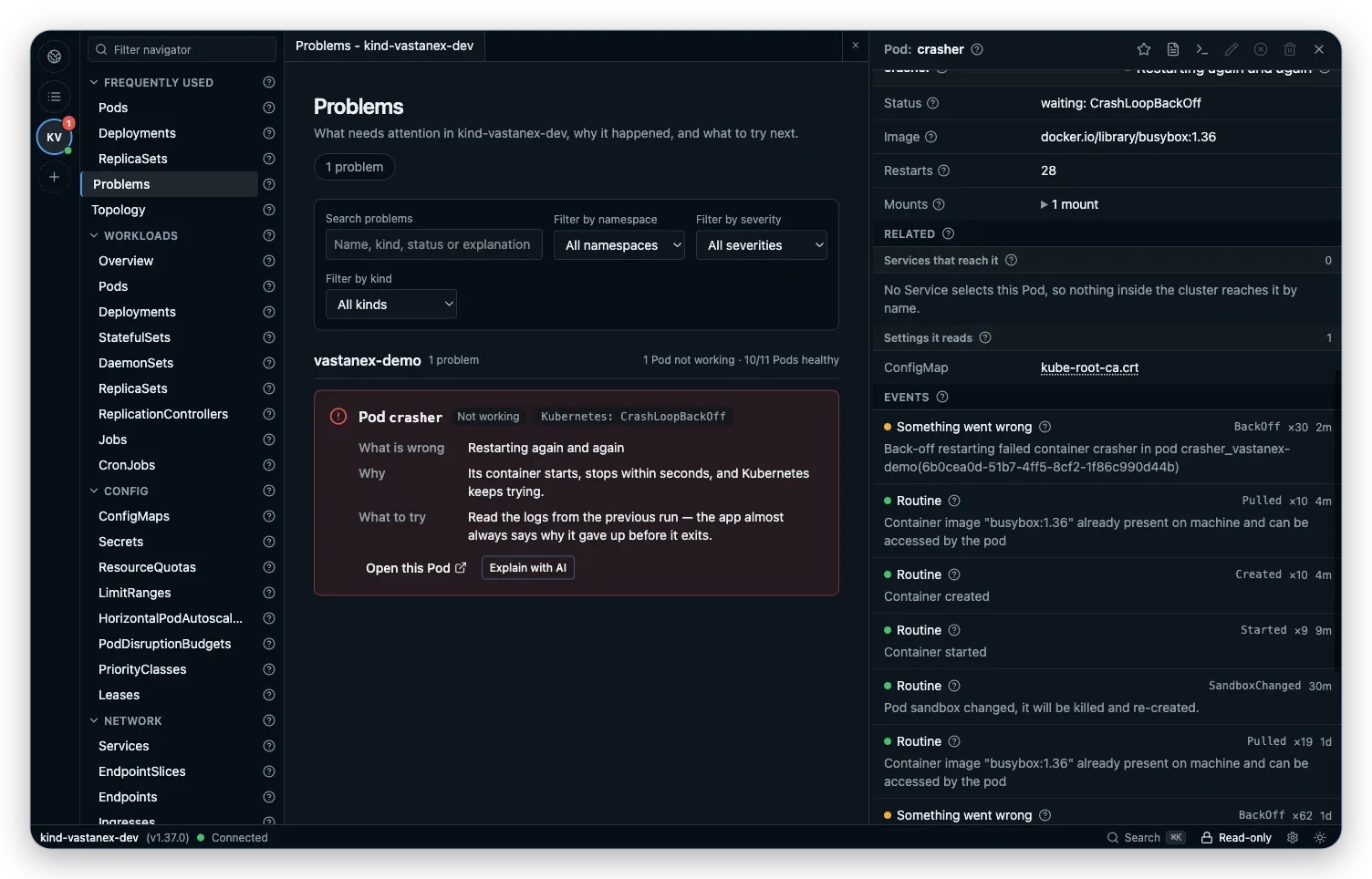The width and height of the screenshot is (1372, 879).
Task: Click the help icon beside EVENTS heading
Action: (x=942, y=397)
